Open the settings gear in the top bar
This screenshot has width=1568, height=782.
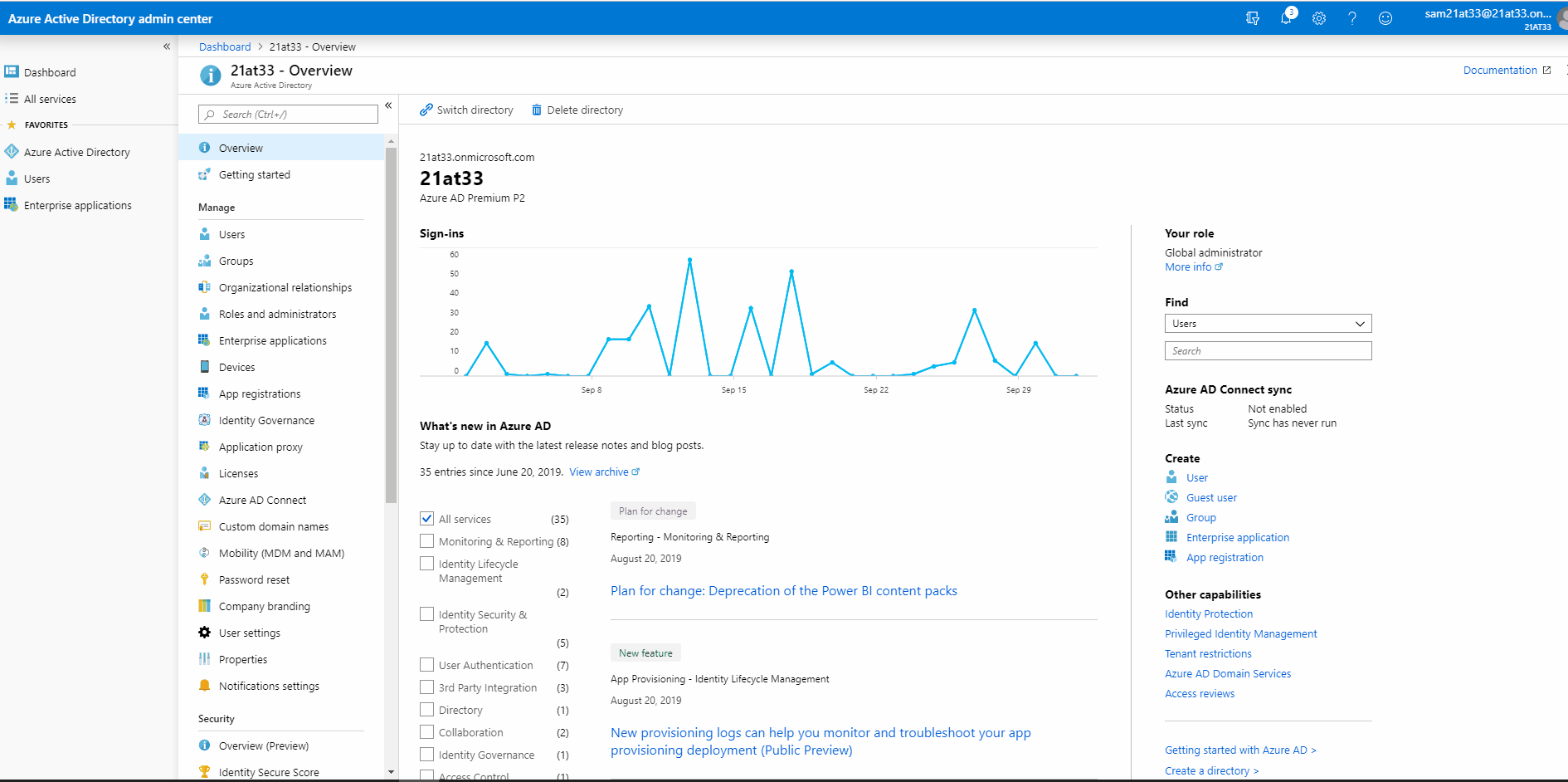[1319, 17]
